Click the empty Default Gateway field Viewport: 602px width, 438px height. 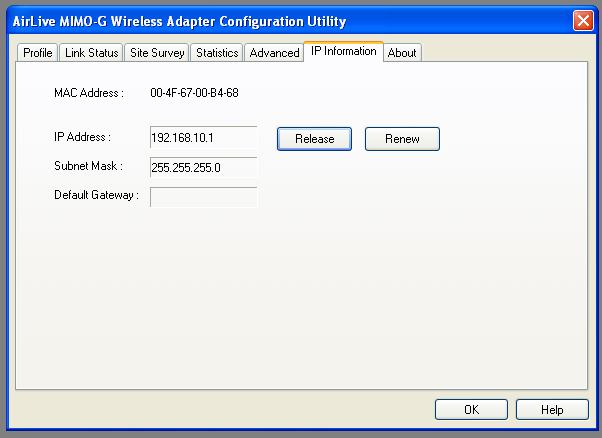click(x=203, y=197)
